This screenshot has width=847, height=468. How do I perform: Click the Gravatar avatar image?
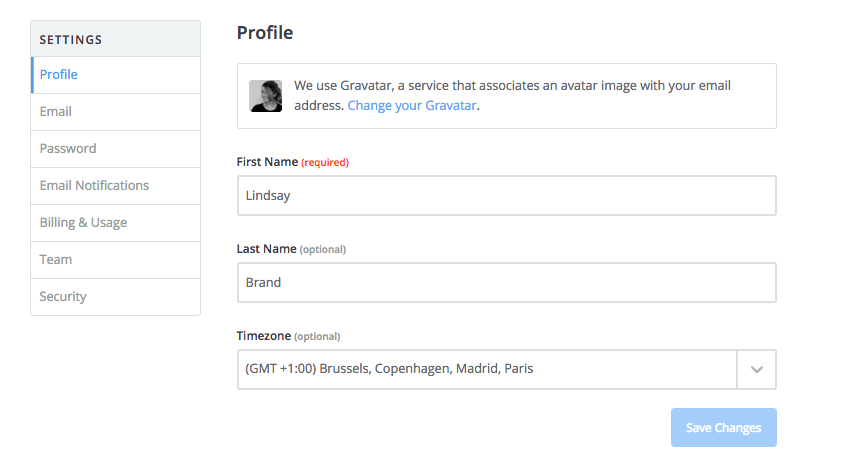(x=265, y=96)
